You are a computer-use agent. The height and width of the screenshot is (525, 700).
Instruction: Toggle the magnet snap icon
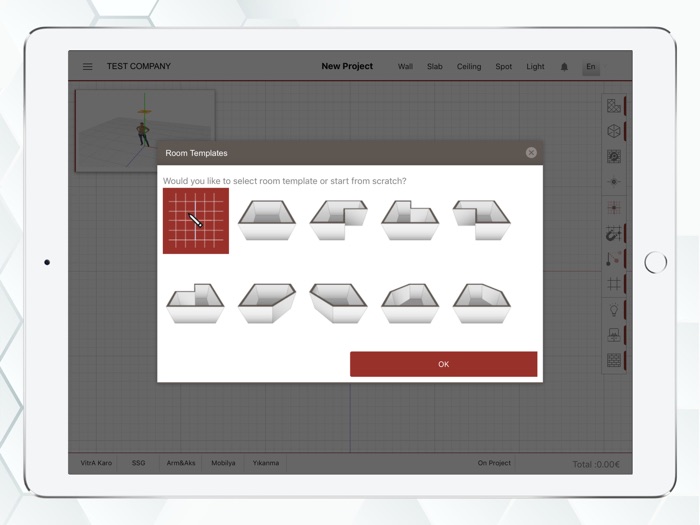614,233
